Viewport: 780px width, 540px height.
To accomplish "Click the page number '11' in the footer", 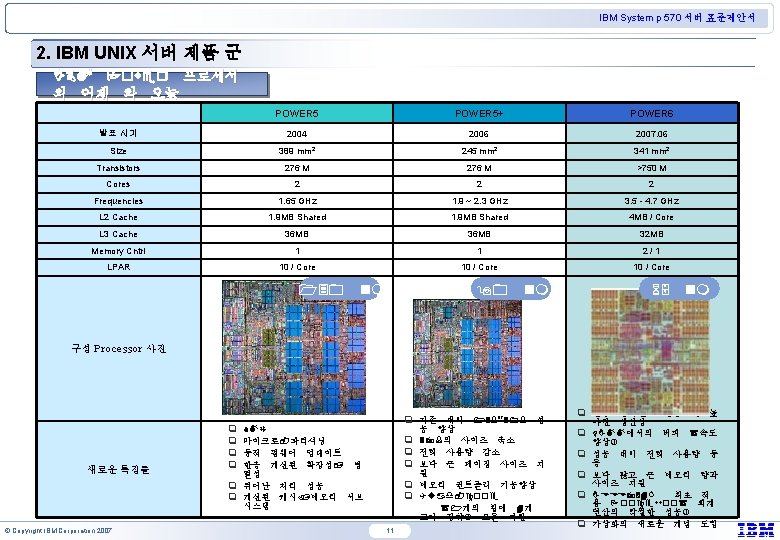I will 390,531.
